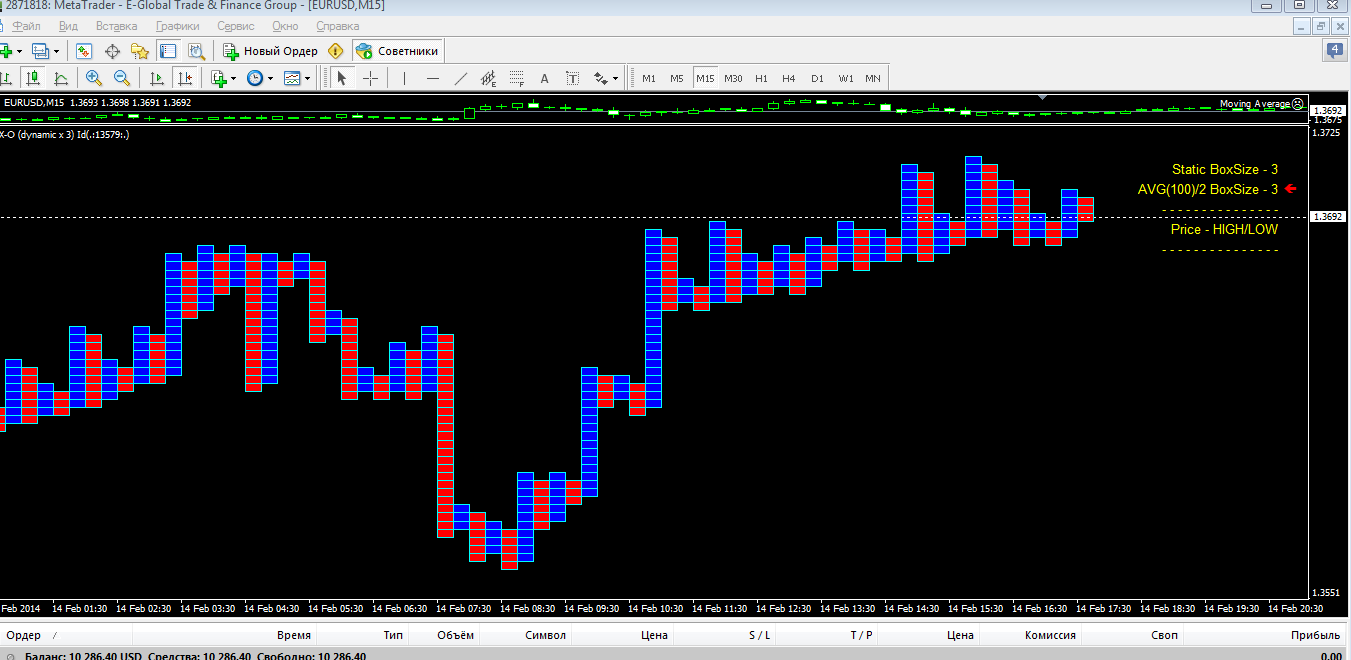This screenshot has height=660, width=1351.
Task: Open the Сервис menu
Action: pos(235,26)
